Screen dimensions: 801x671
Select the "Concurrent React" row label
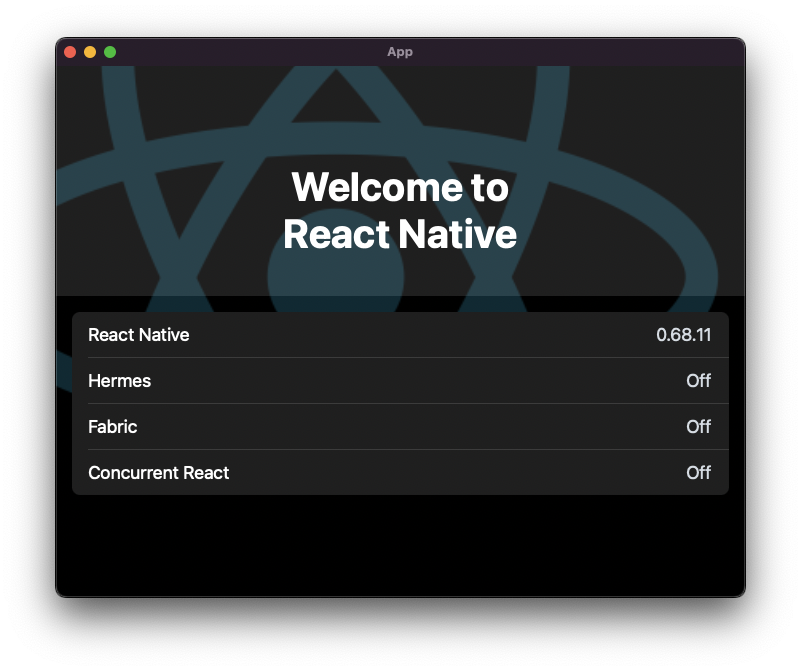(158, 473)
